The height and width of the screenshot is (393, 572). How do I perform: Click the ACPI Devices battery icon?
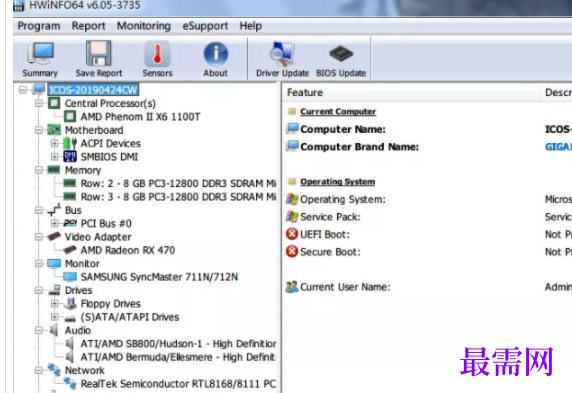pyautogui.click(x=70, y=143)
